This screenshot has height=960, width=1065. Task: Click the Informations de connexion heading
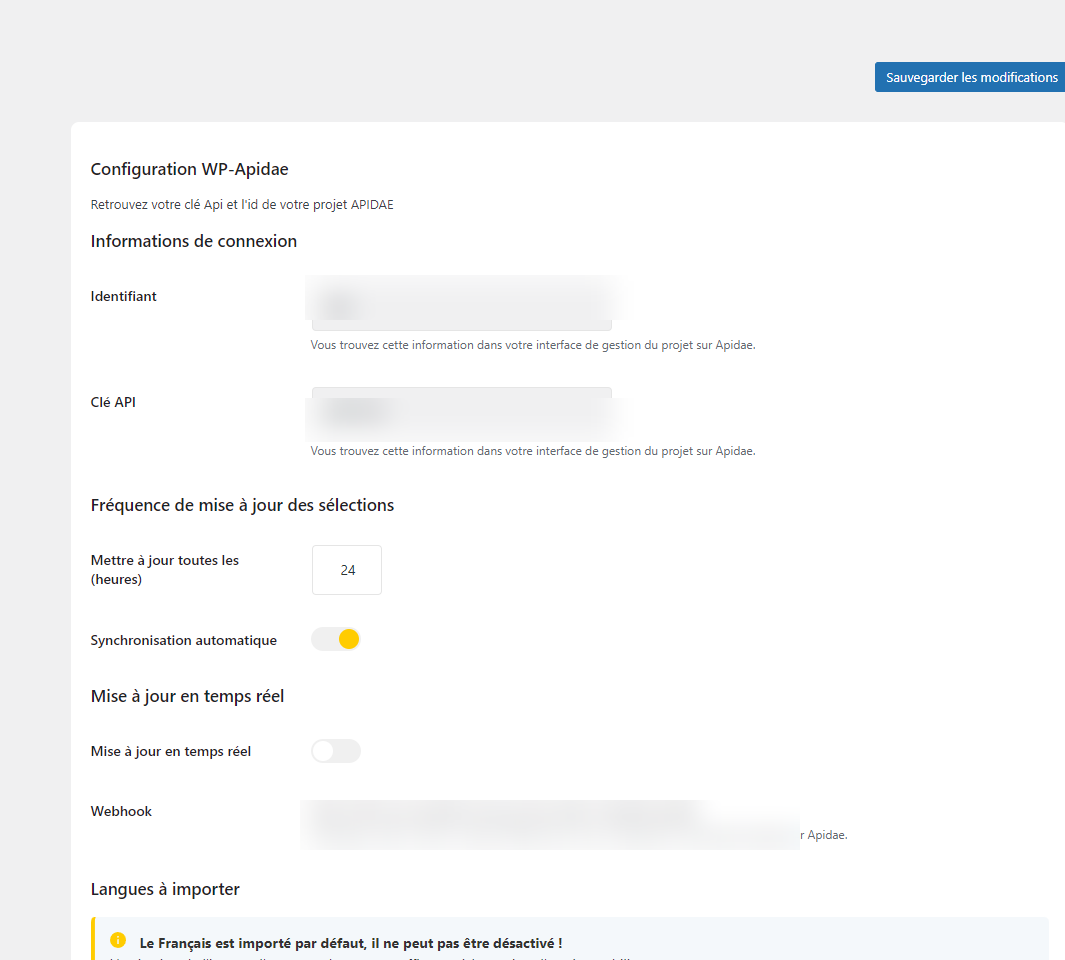click(193, 241)
